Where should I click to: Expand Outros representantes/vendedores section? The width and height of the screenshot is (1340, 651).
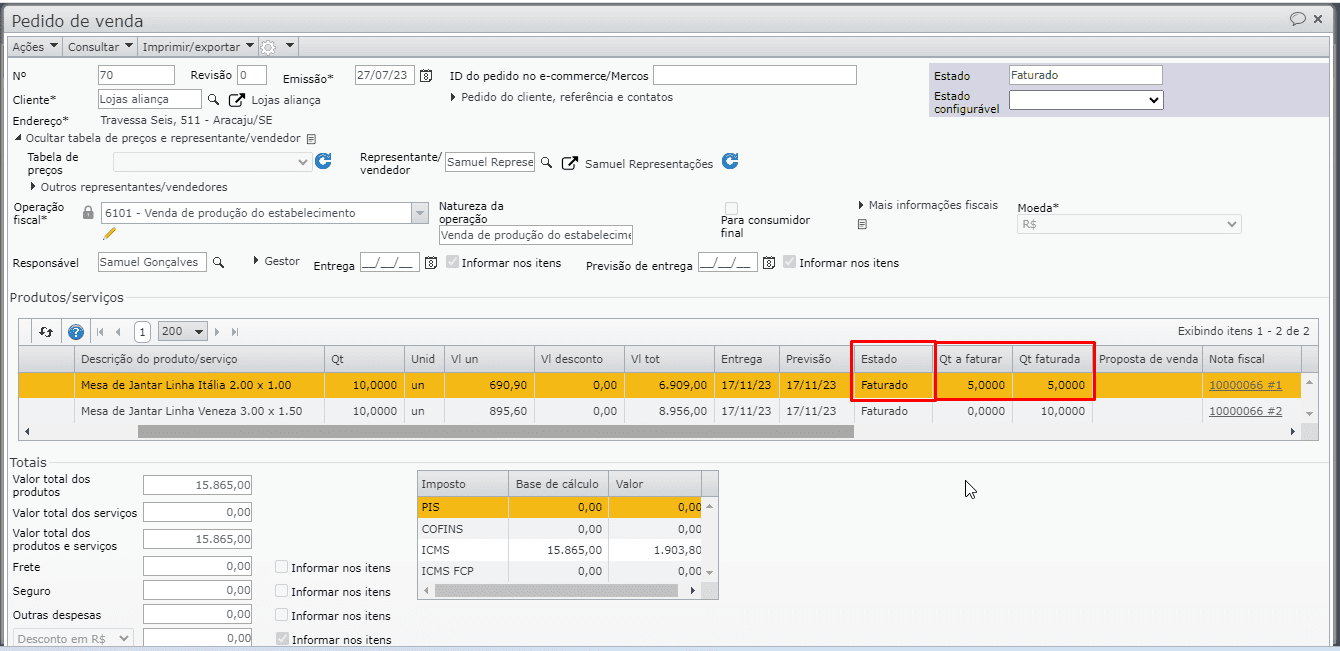tap(128, 187)
